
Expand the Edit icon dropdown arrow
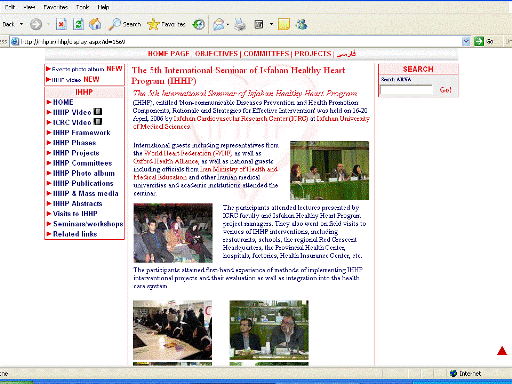(271, 24)
